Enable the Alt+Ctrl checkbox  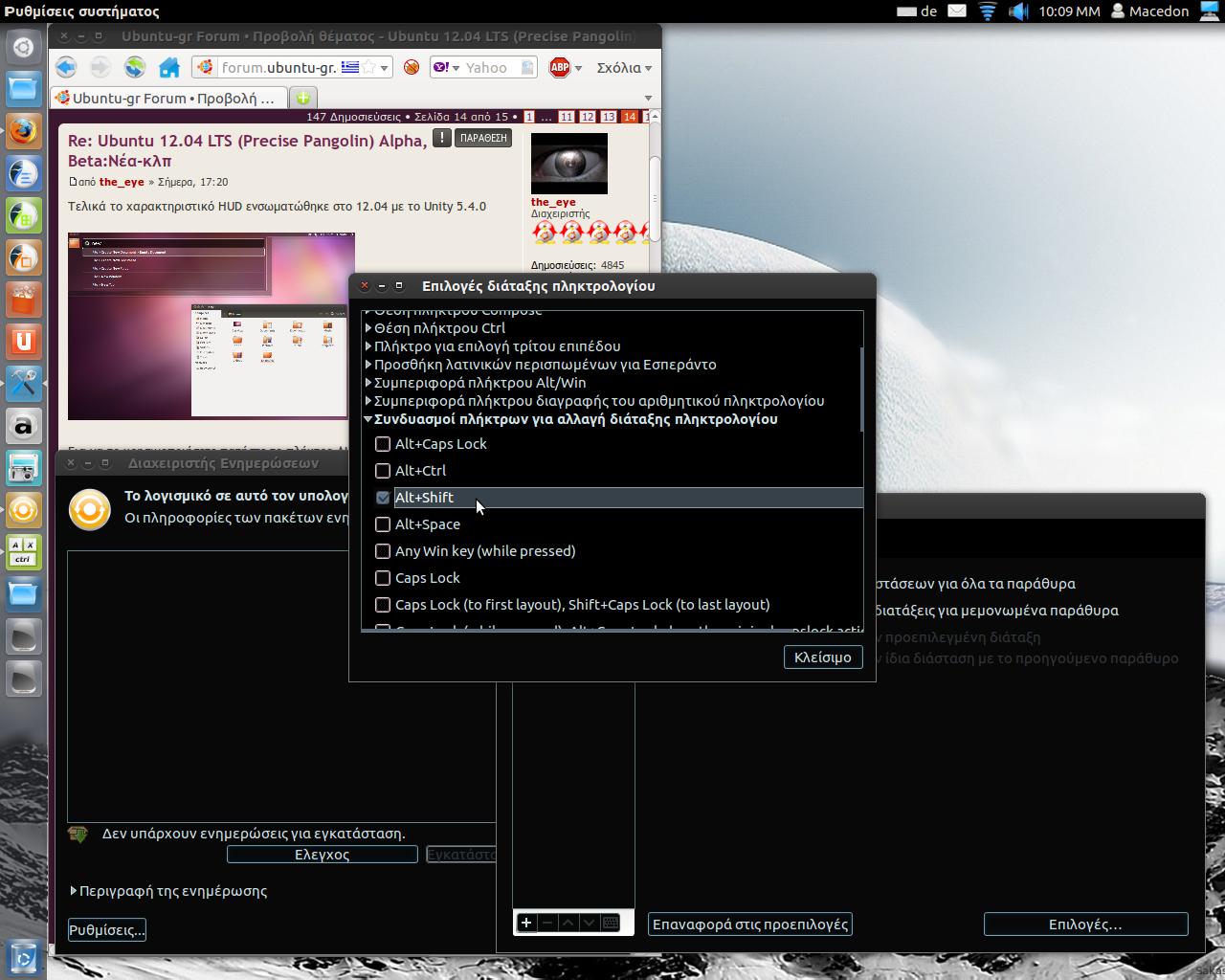pos(383,471)
